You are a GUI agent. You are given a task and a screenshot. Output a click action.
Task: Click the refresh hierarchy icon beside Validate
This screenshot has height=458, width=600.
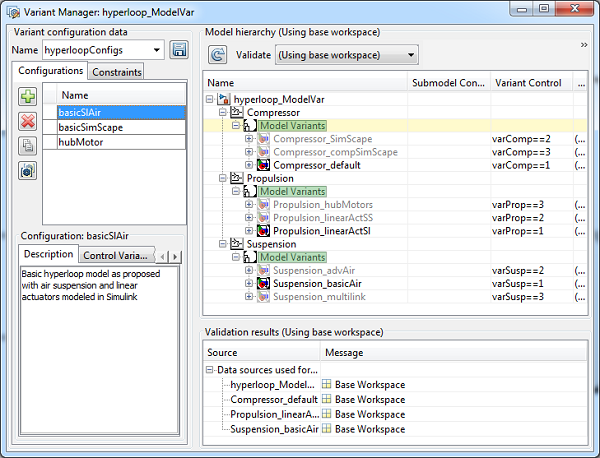218,54
